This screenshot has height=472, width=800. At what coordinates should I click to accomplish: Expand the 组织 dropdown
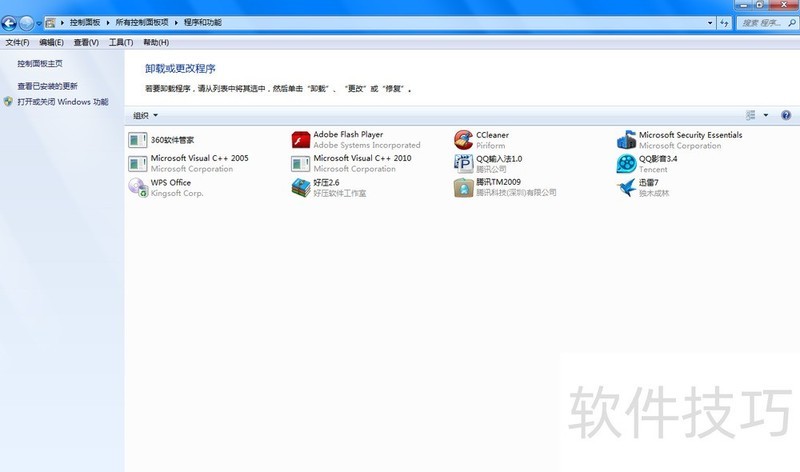(145, 115)
